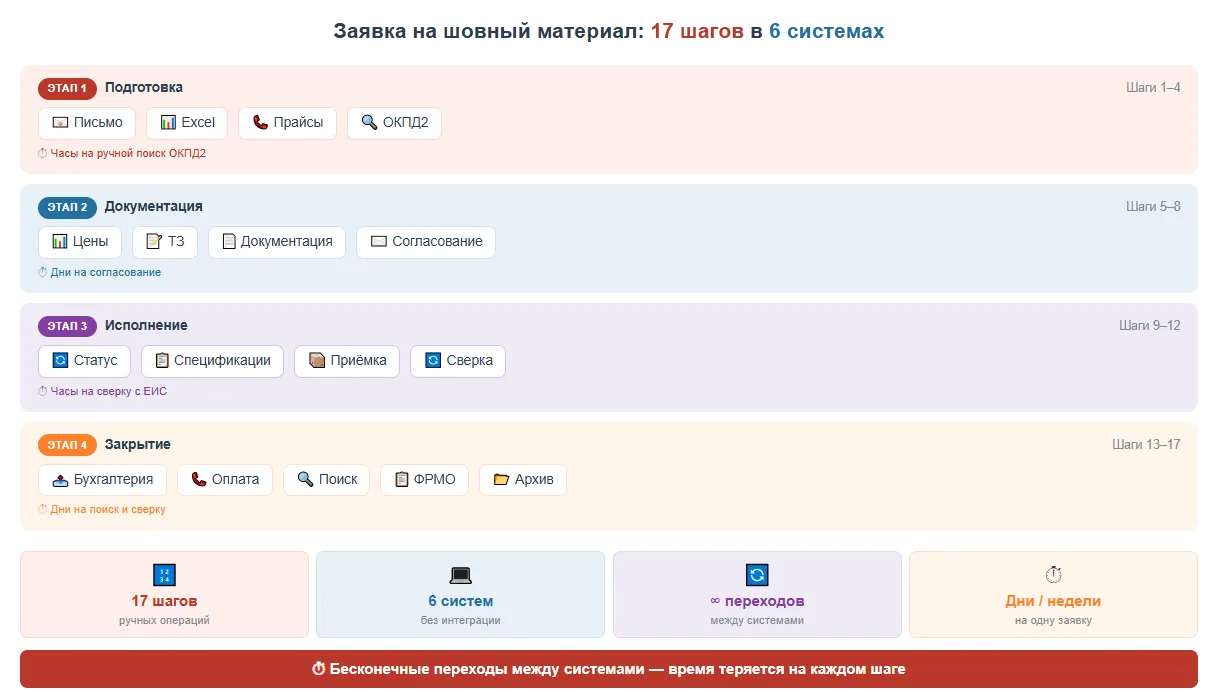Click the laptop icon above 6 систем
The width and height of the screenshot is (1215, 692).
click(x=461, y=575)
